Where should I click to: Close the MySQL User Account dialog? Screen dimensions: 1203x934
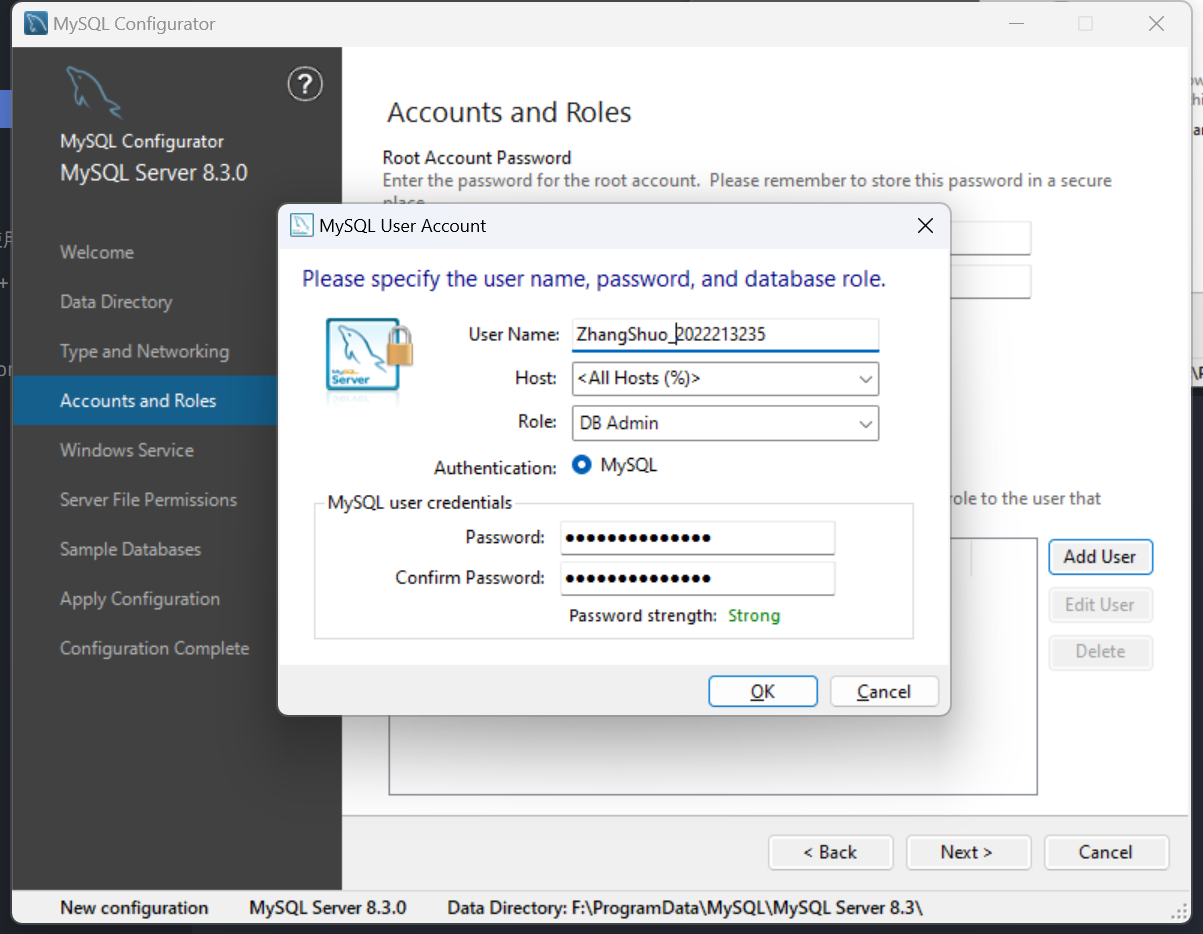925,226
